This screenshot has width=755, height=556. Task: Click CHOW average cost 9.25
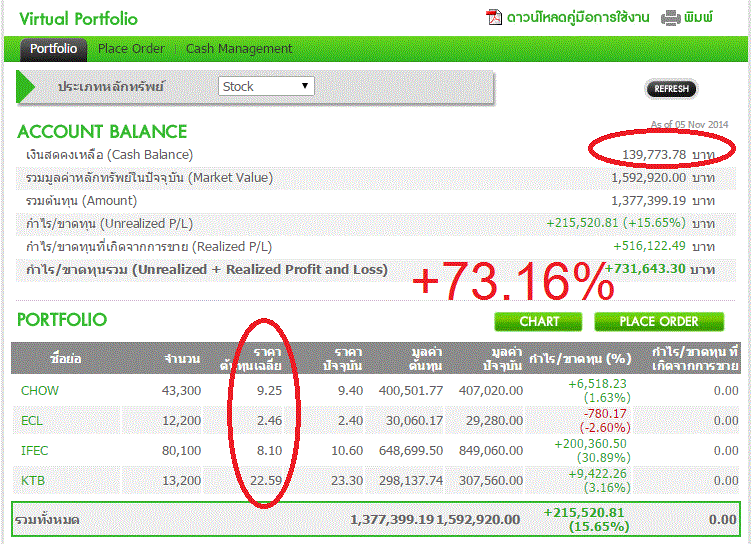269,390
